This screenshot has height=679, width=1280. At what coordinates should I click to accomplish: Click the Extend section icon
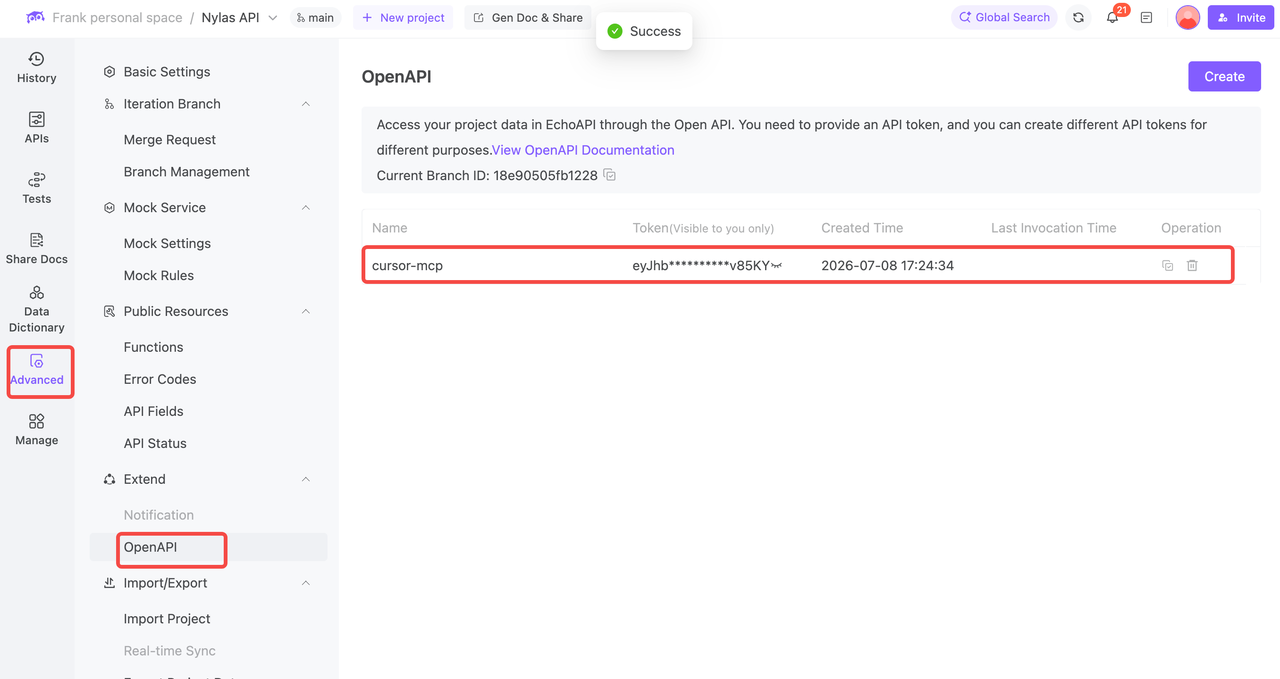click(109, 480)
